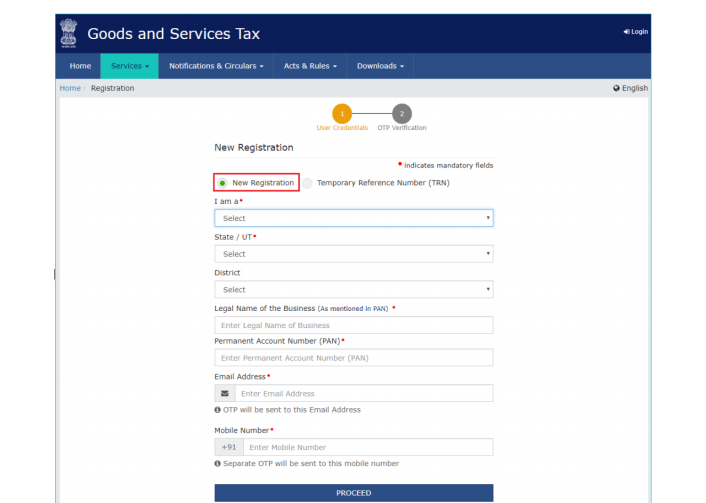Click info icon beside email OTP note
Viewport: 706px width, 503px height.
[x=217, y=410]
